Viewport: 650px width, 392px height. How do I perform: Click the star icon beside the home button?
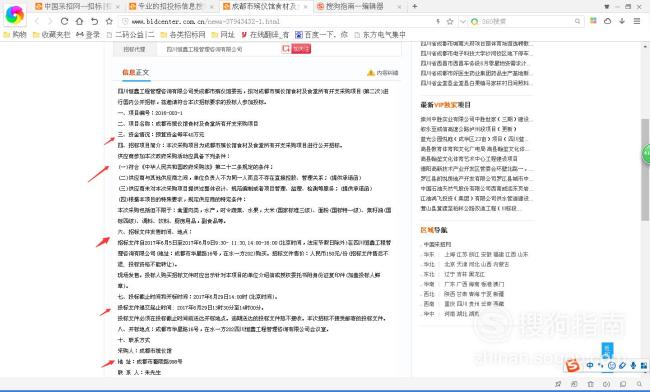(x=109, y=21)
